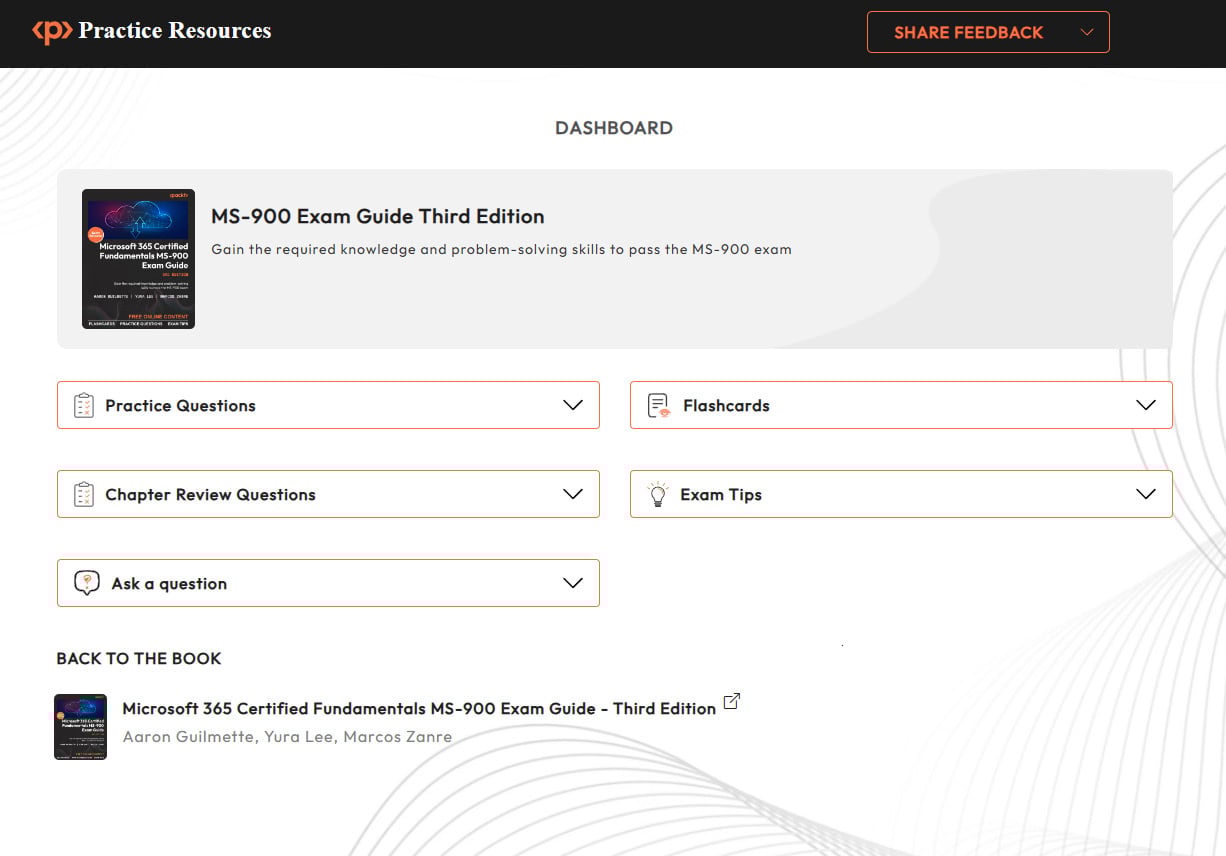Click the SHARE FEEDBACK button
Viewport: 1226px width, 856px height.
[967, 31]
